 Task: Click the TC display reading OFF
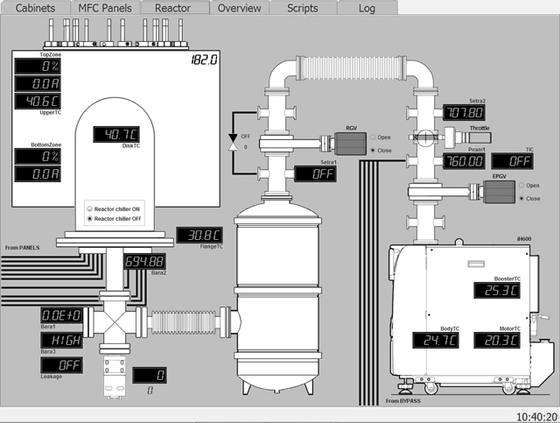(512, 161)
